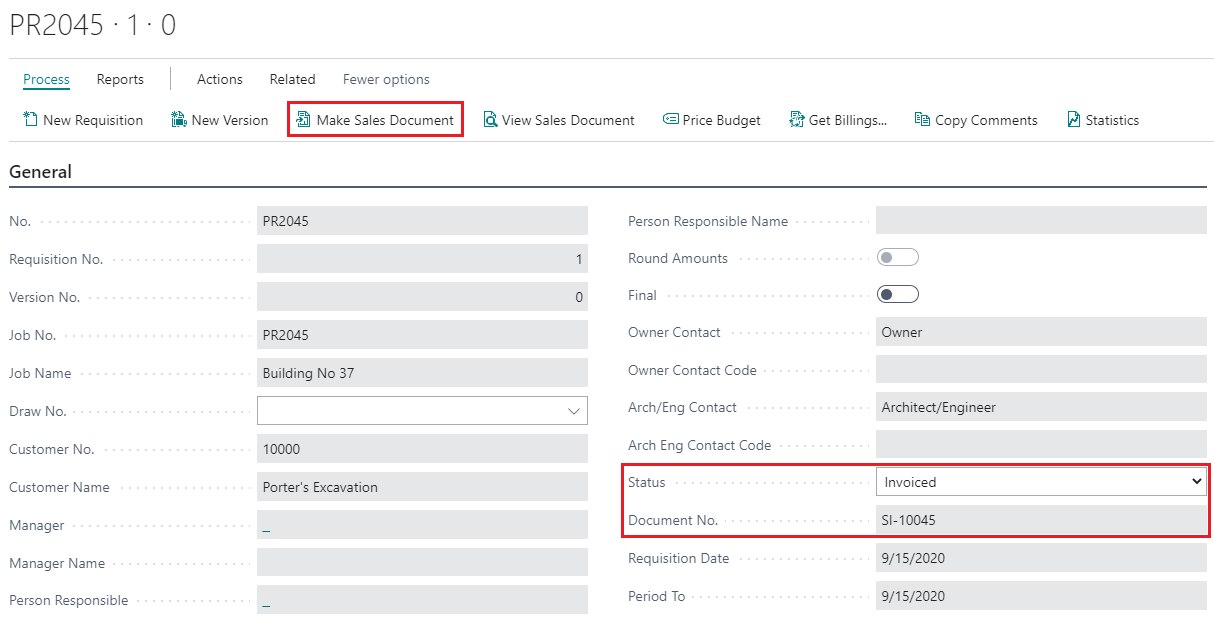The height and width of the screenshot is (620, 1214).
Task: Click the Statistics icon
Action: (x=1074, y=120)
